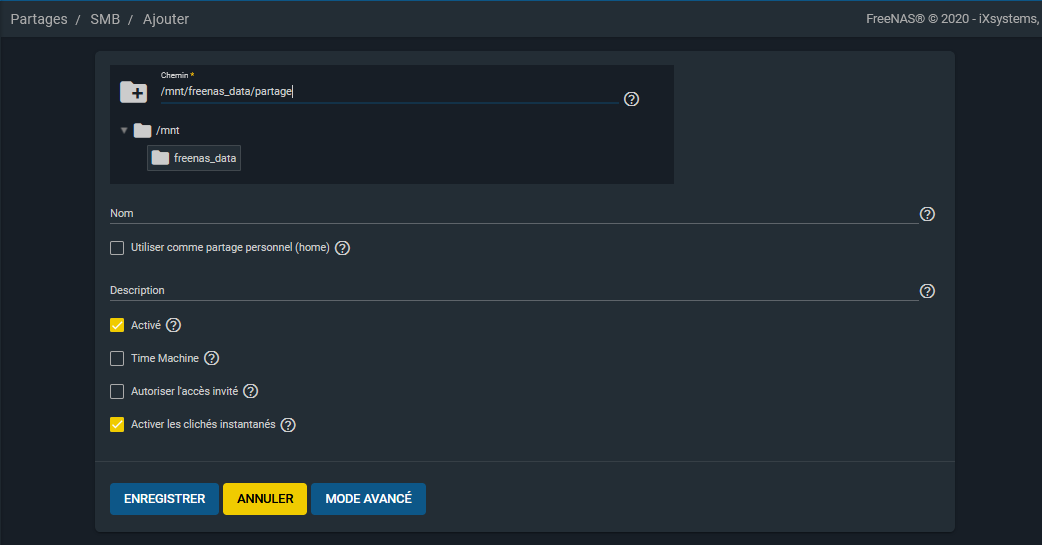This screenshot has height=545, width=1042.
Task: Open the help icon for the Nom field
Action: coord(927,214)
